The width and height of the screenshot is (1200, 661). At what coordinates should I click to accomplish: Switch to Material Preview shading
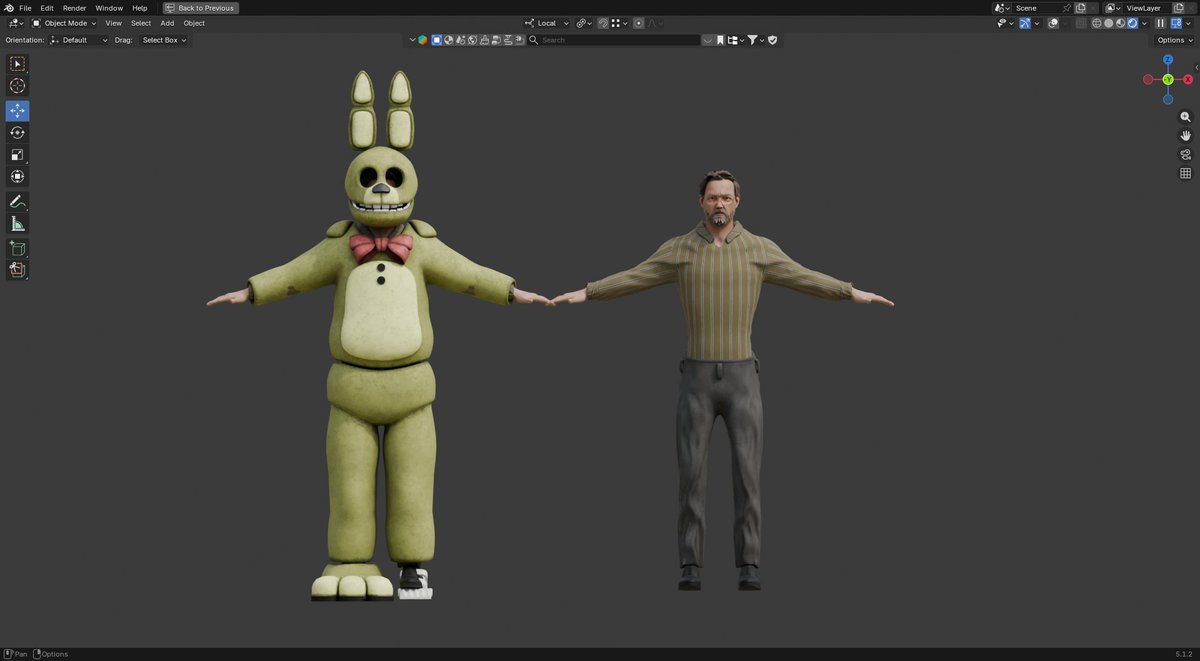1120,23
